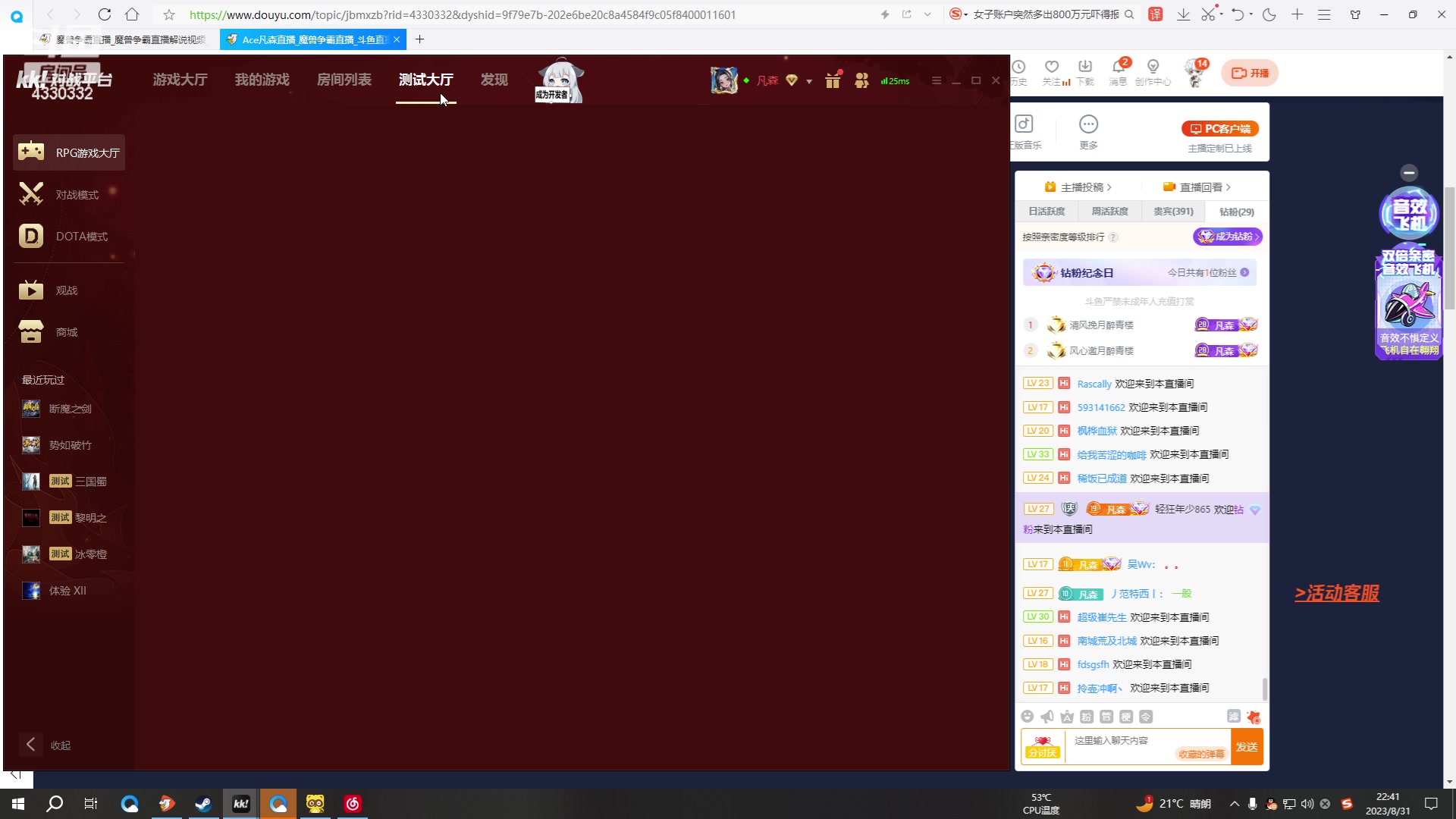Image resolution: width=1456 pixels, height=819 pixels.
Task: Toggle the 梗 chat option icon
Action: click(1126, 717)
